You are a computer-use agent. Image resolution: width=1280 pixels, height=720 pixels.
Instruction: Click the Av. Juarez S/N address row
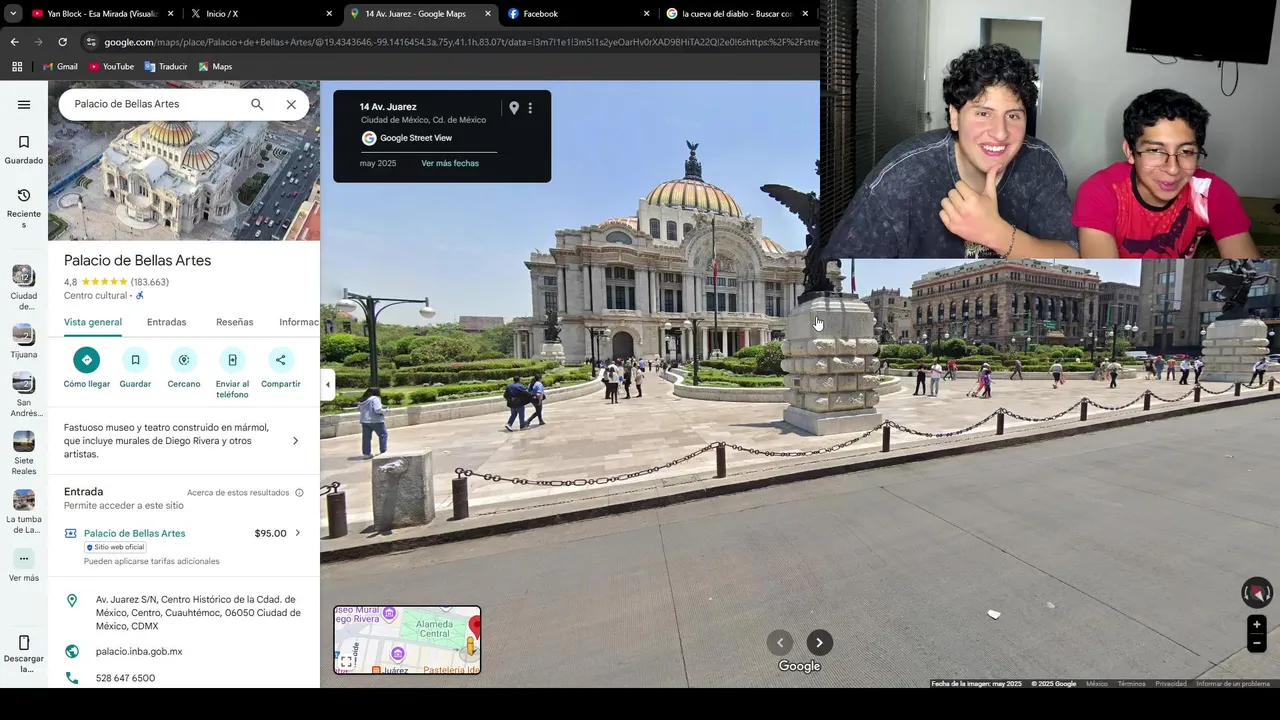click(184, 612)
